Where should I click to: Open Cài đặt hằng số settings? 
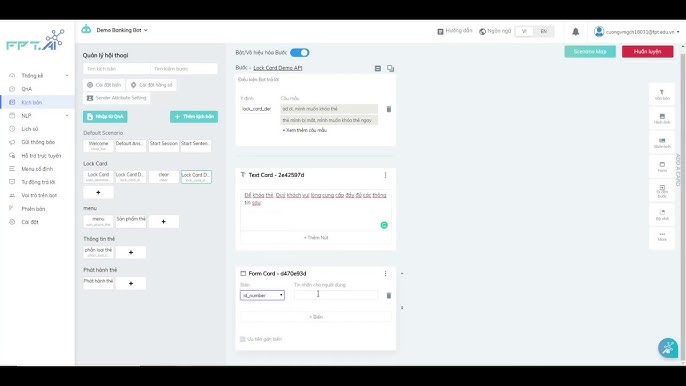pyautogui.click(x=151, y=85)
